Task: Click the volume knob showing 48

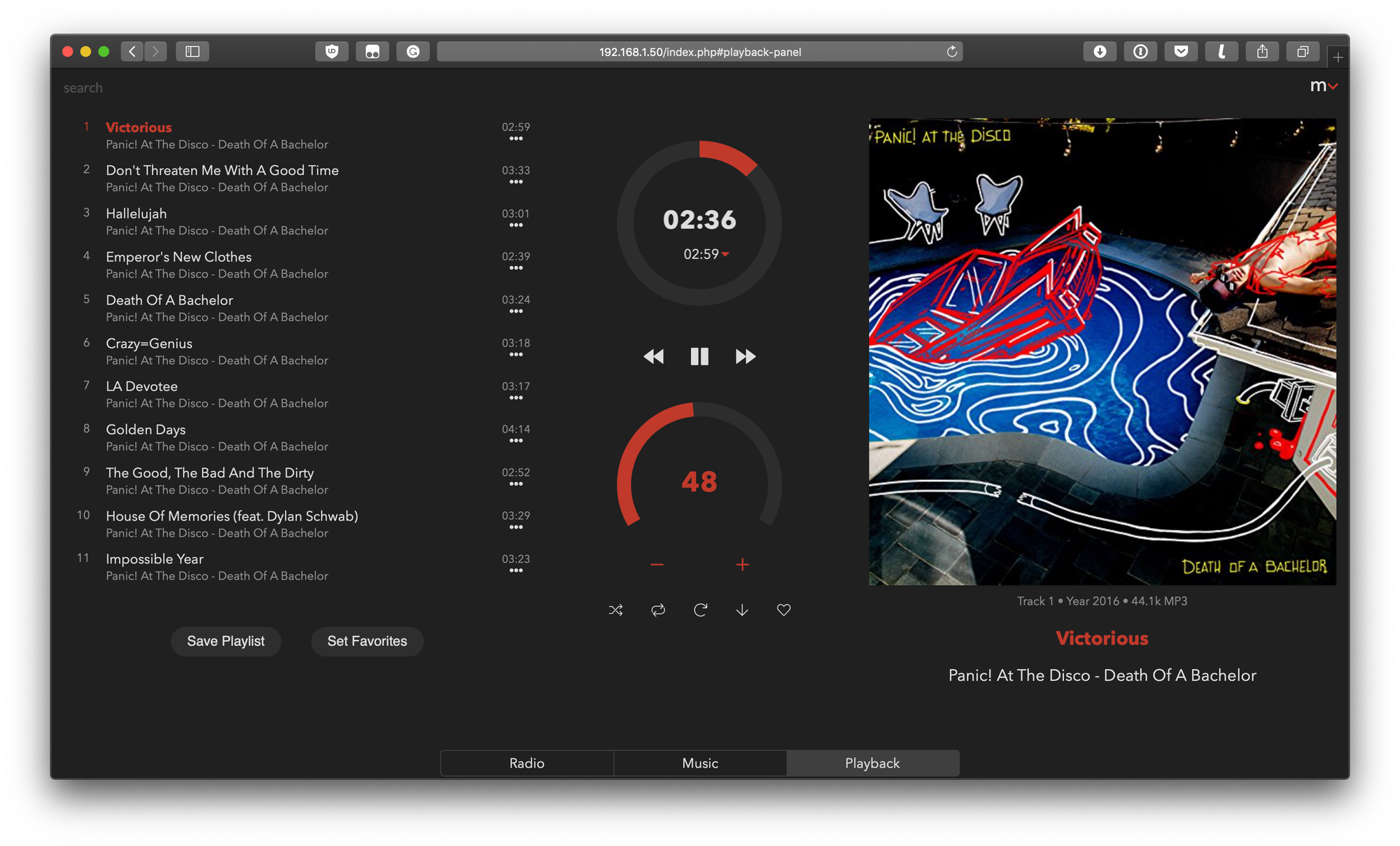Action: [699, 481]
